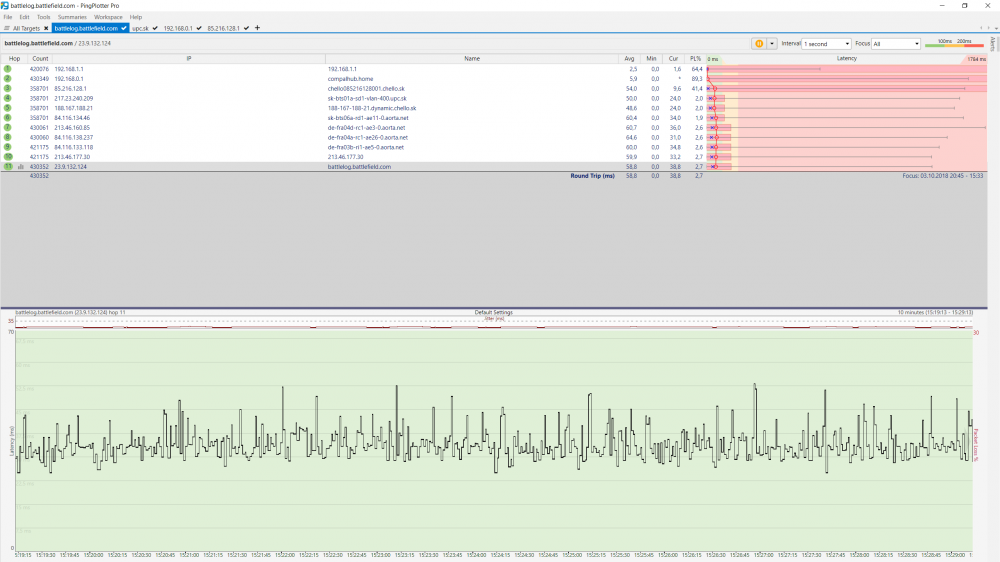Switch to the 192.168.0.1 tab
Image resolution: width=1000 pixels, height=562 pixels.
pos(178,28)
